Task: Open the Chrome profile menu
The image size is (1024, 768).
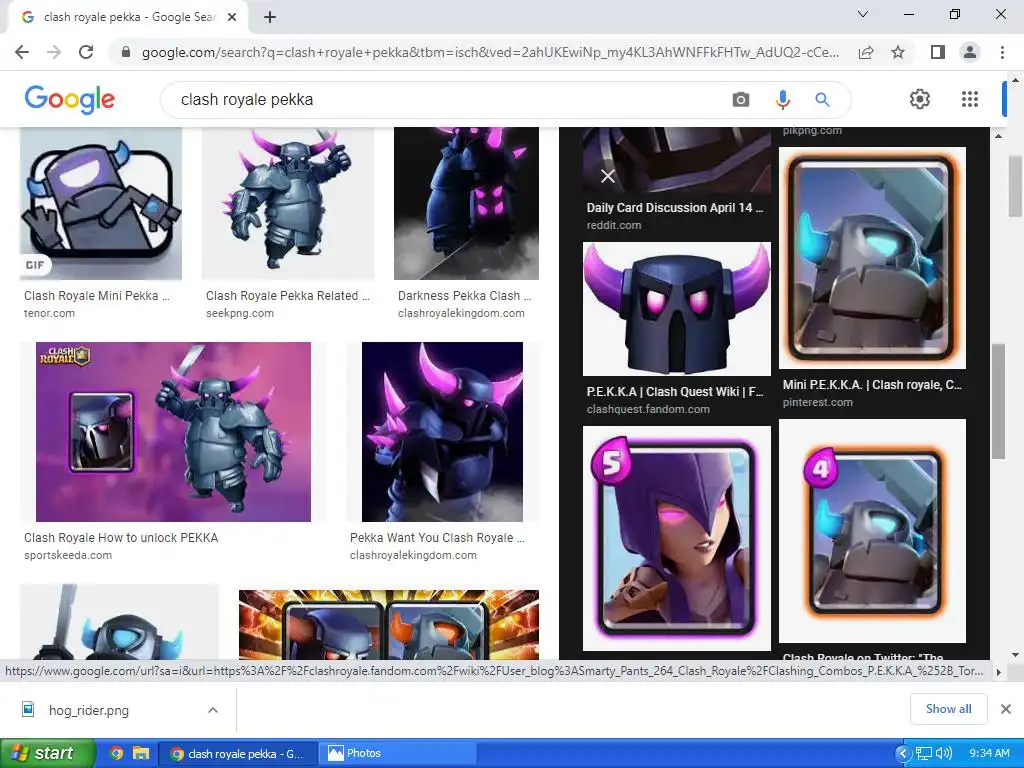Action: [970, 52]
